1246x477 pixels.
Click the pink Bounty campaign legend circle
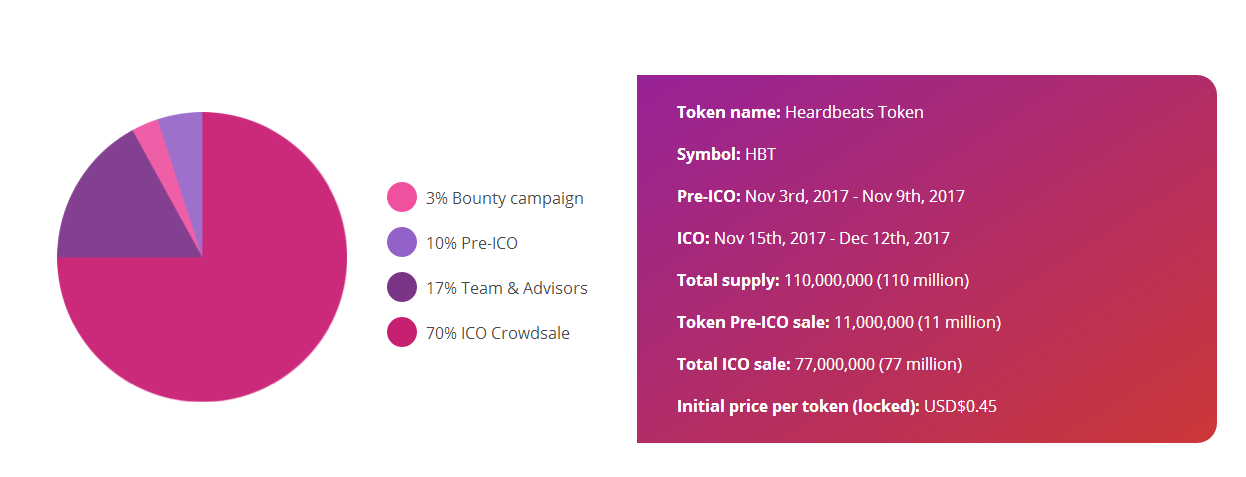[401, 197]
